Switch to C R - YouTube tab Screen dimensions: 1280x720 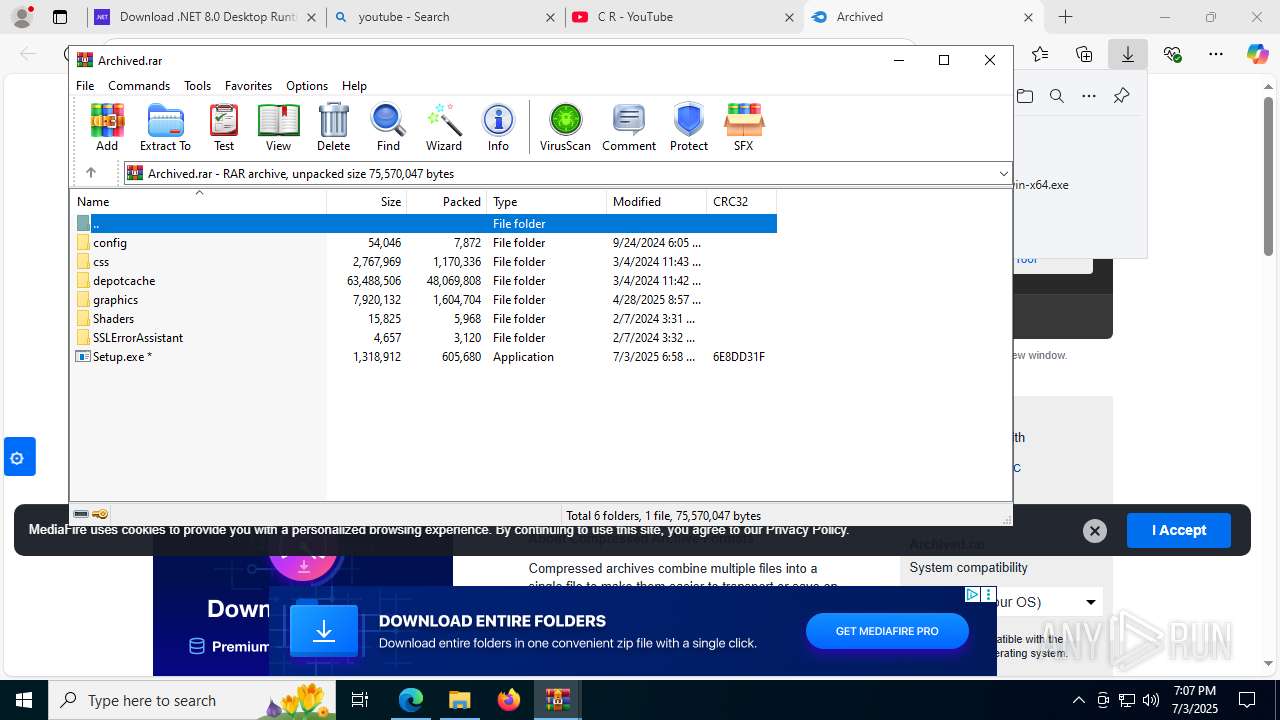pos(684,17)
